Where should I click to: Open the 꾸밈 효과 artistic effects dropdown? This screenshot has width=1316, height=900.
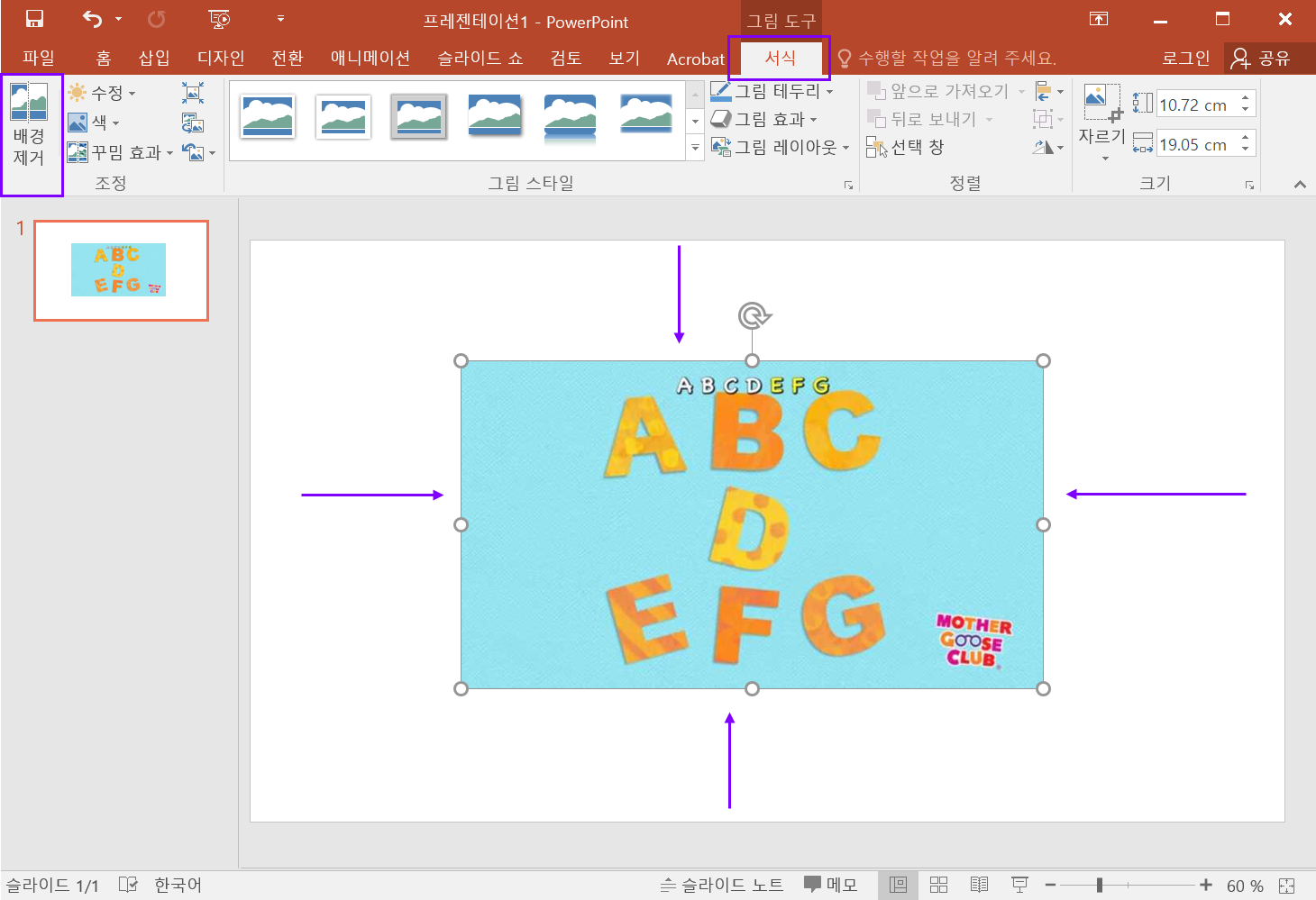click(120, 152)
